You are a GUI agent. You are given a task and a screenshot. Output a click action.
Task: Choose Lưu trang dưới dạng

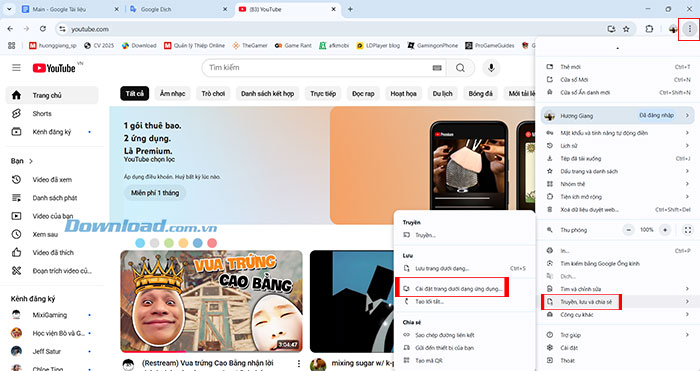pyautogui.click(x=464, y=268)
